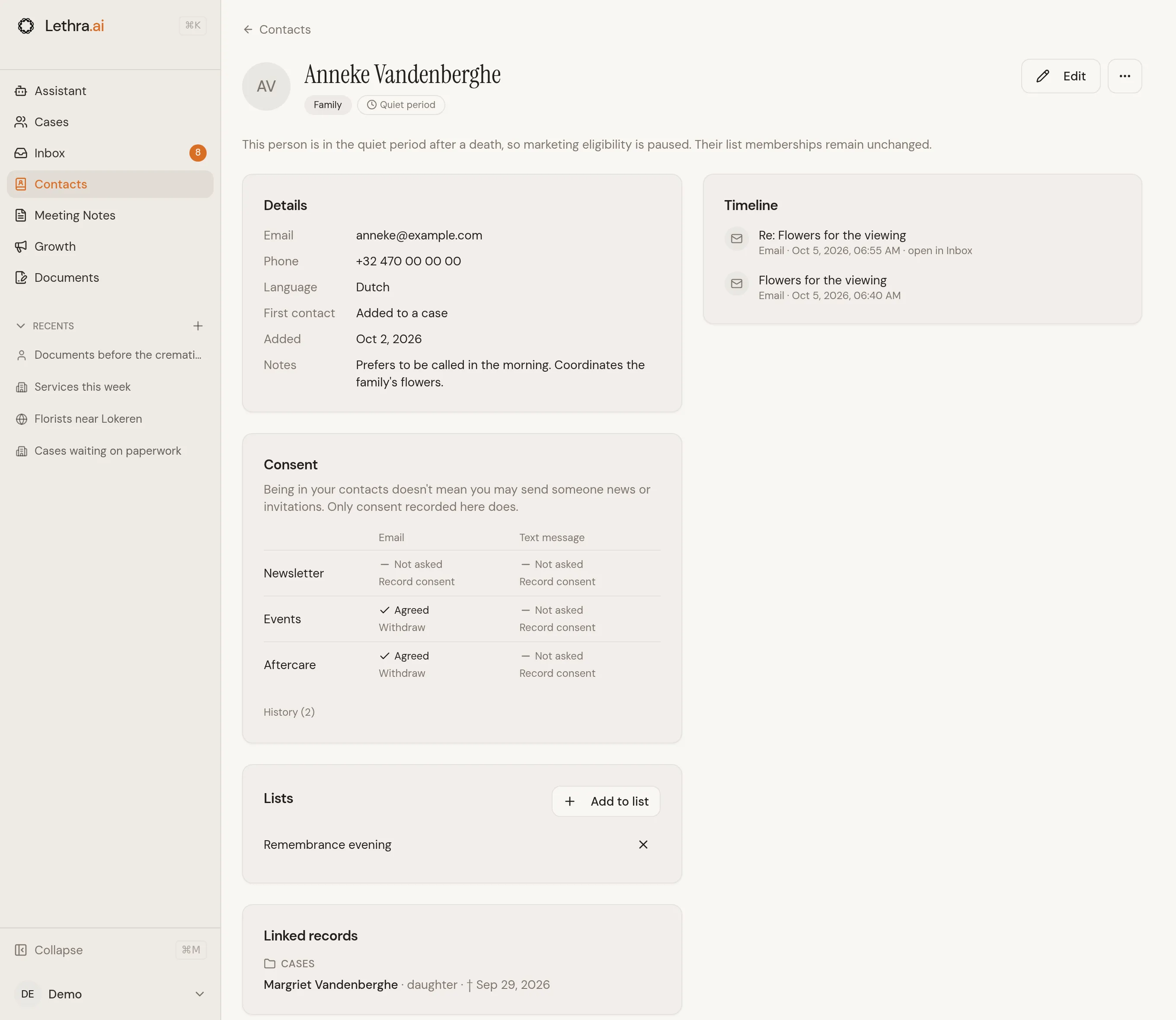
Task: Open the three-dots more options menu
Action: (x=1124, y=76)
